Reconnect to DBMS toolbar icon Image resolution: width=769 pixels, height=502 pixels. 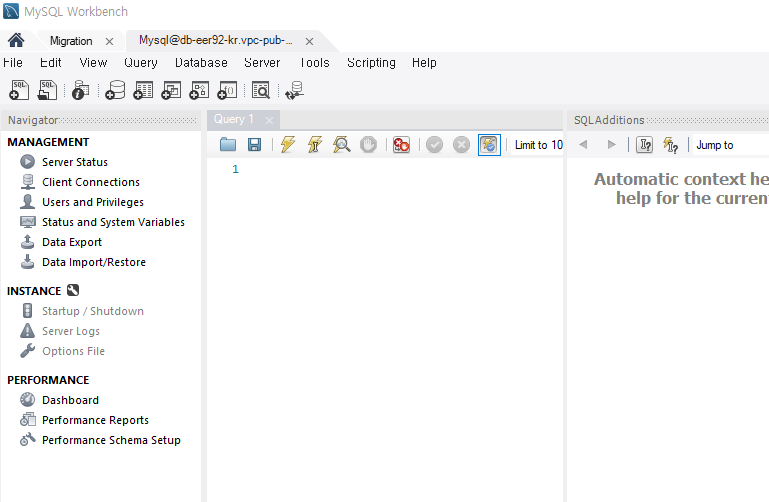click(x=295, y=90)
